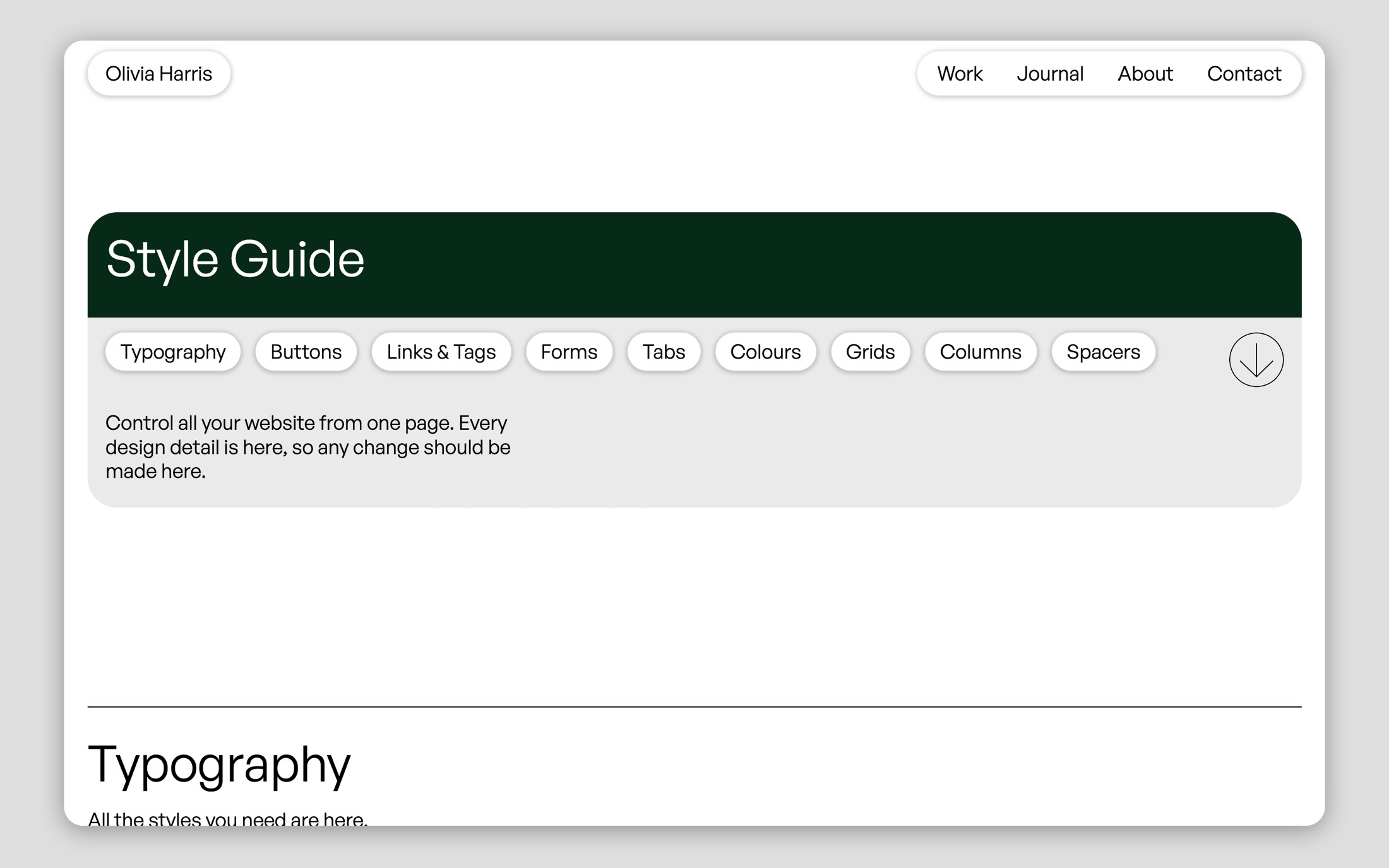Open the About page link
The width and height of the screenshot is (1389, 868).
(x=1145, y=74)
